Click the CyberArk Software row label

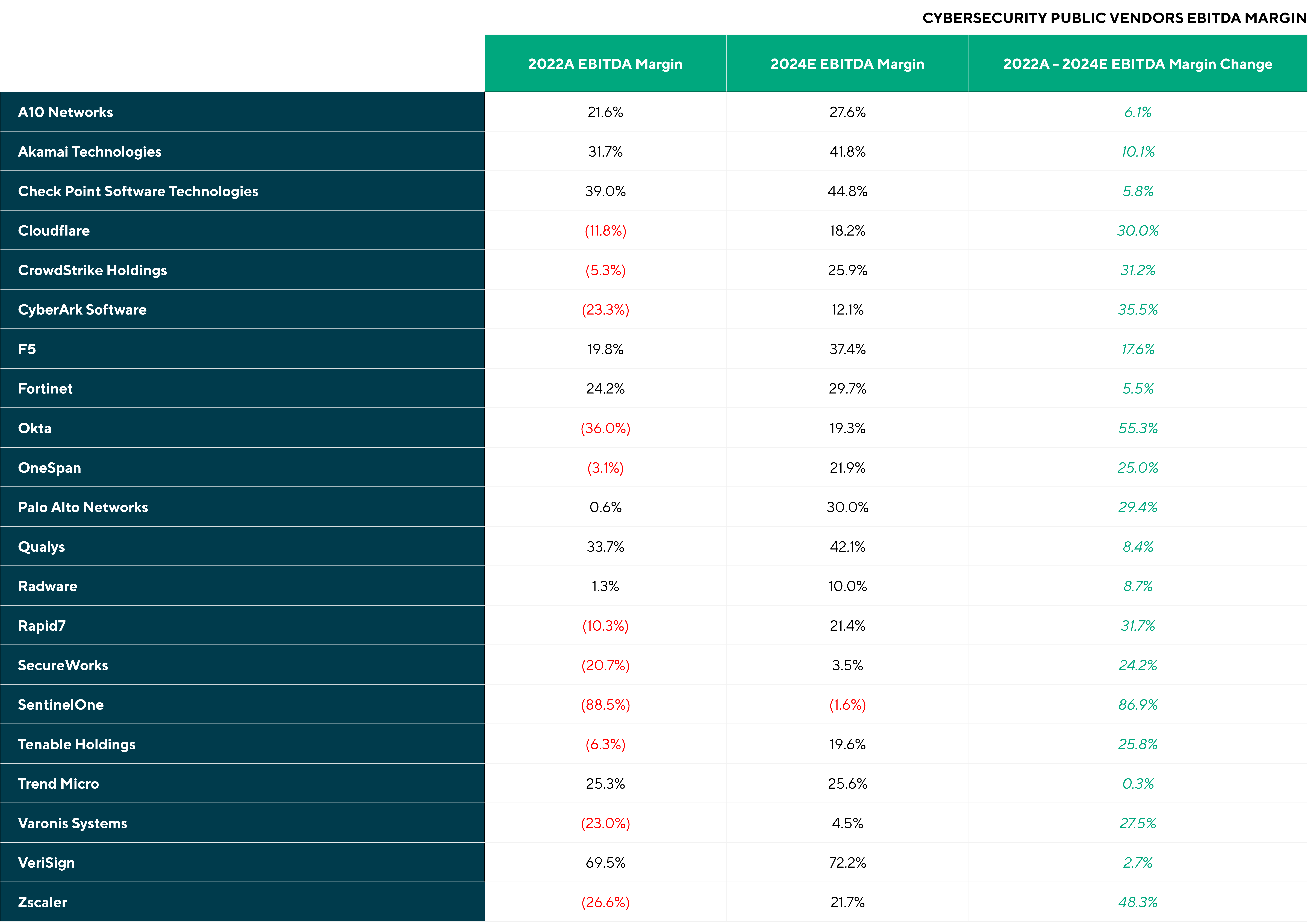click(x=82, y=310)
